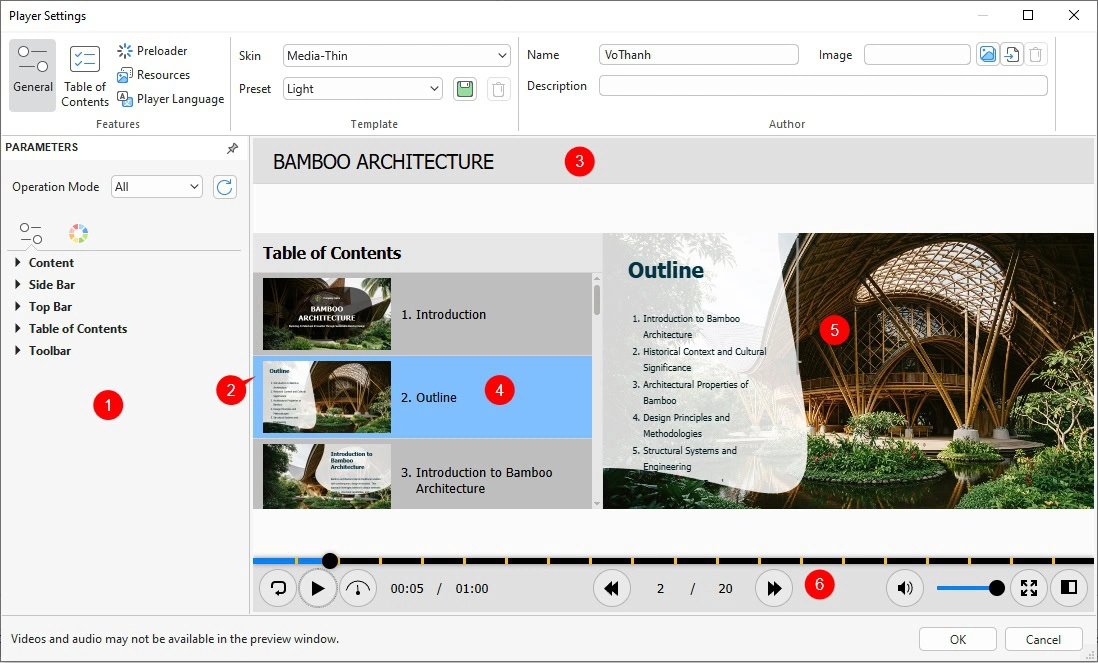The image size is (1098, 663).
Task: Click the reset preset trash icon
Action: pyautogui.click(x=498, y=88)
